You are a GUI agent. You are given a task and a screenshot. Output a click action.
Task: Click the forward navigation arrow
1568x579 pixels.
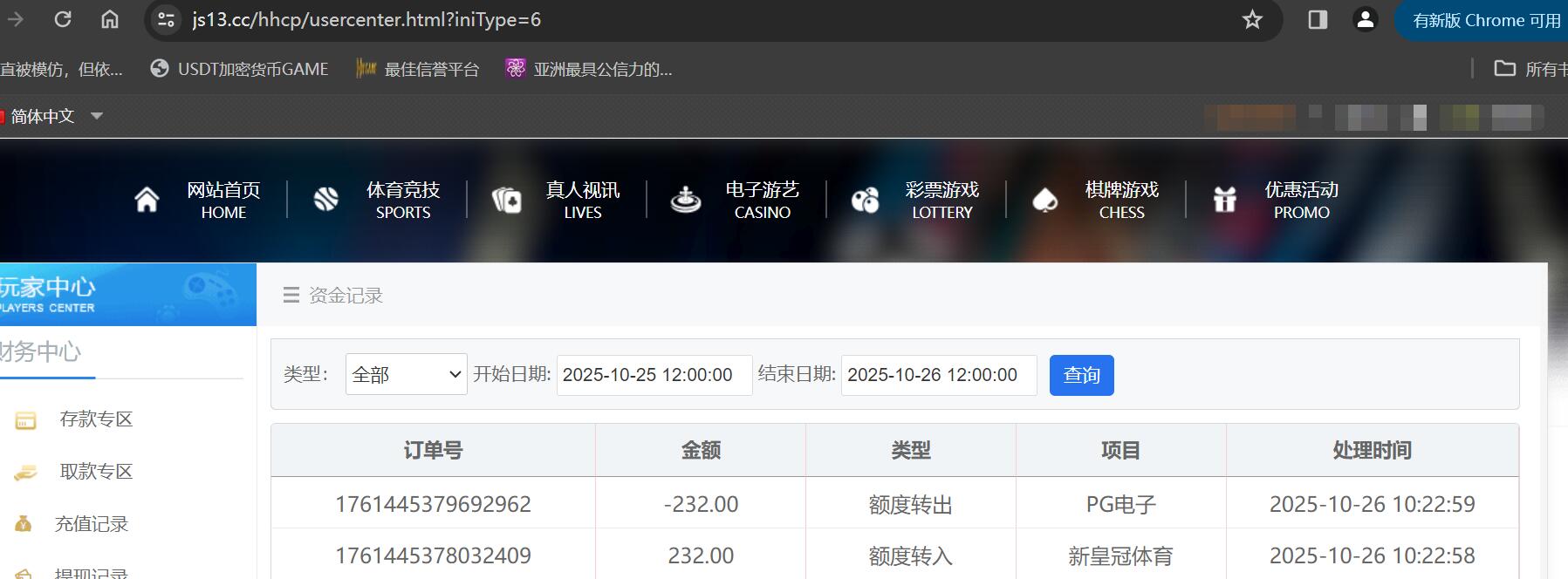(x=16, y=19)
